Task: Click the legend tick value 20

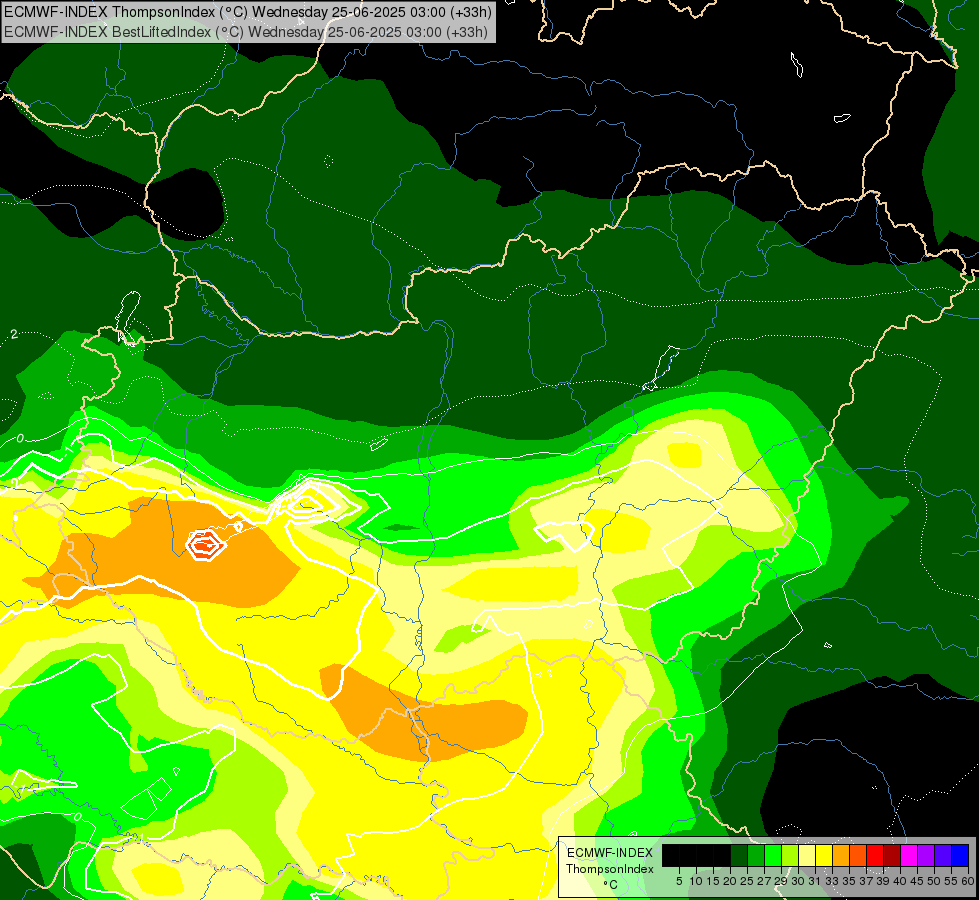Action: click(730, 881)
